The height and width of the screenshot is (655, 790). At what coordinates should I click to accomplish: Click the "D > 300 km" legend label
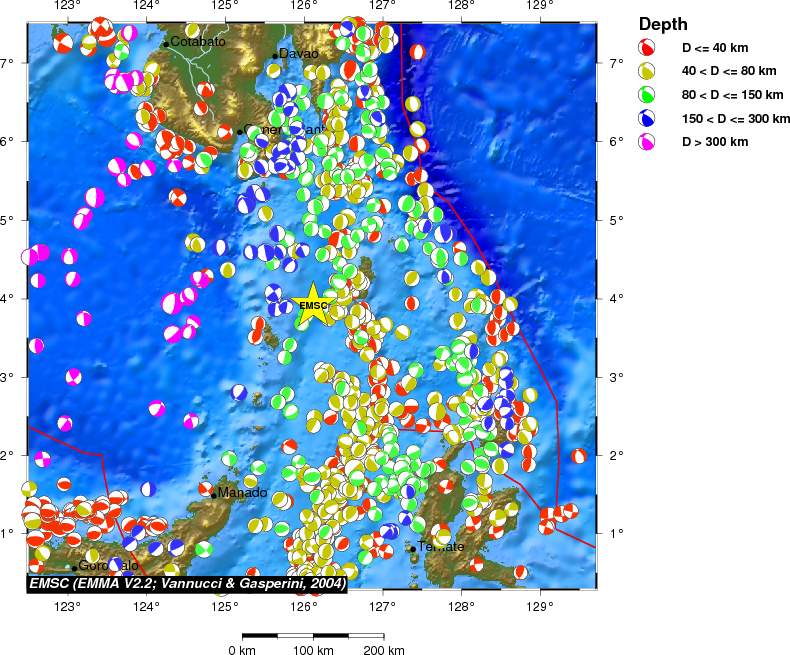(x=715, y=142)
